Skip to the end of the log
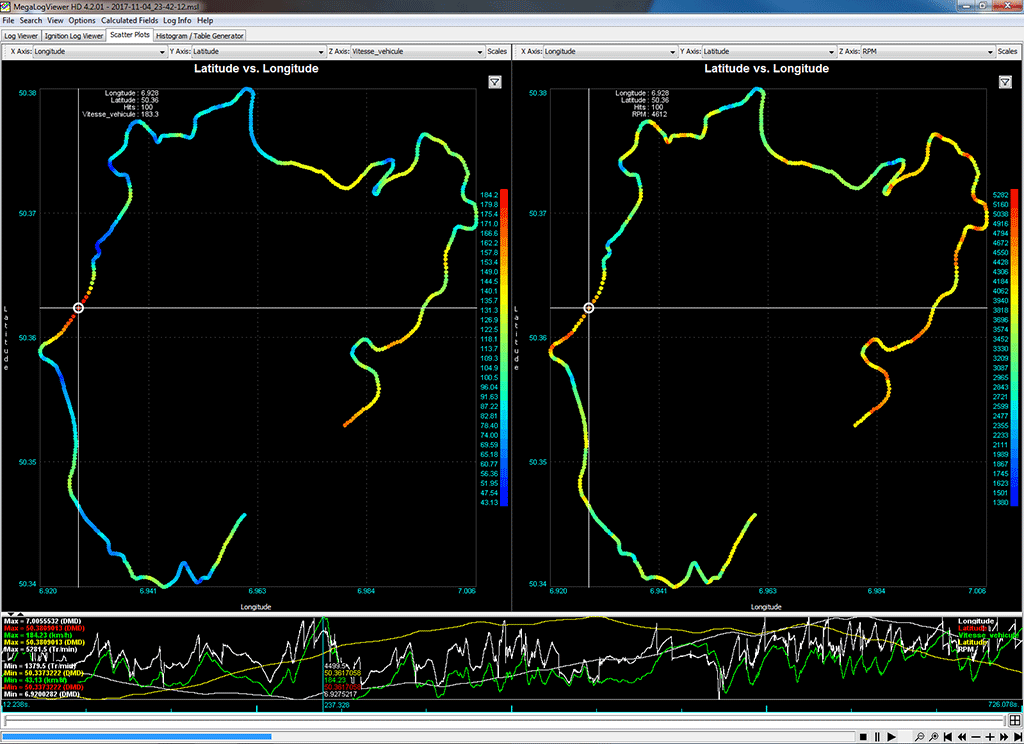The width and height of the screenshot is (1024, 744). [x=1017, y=737]
